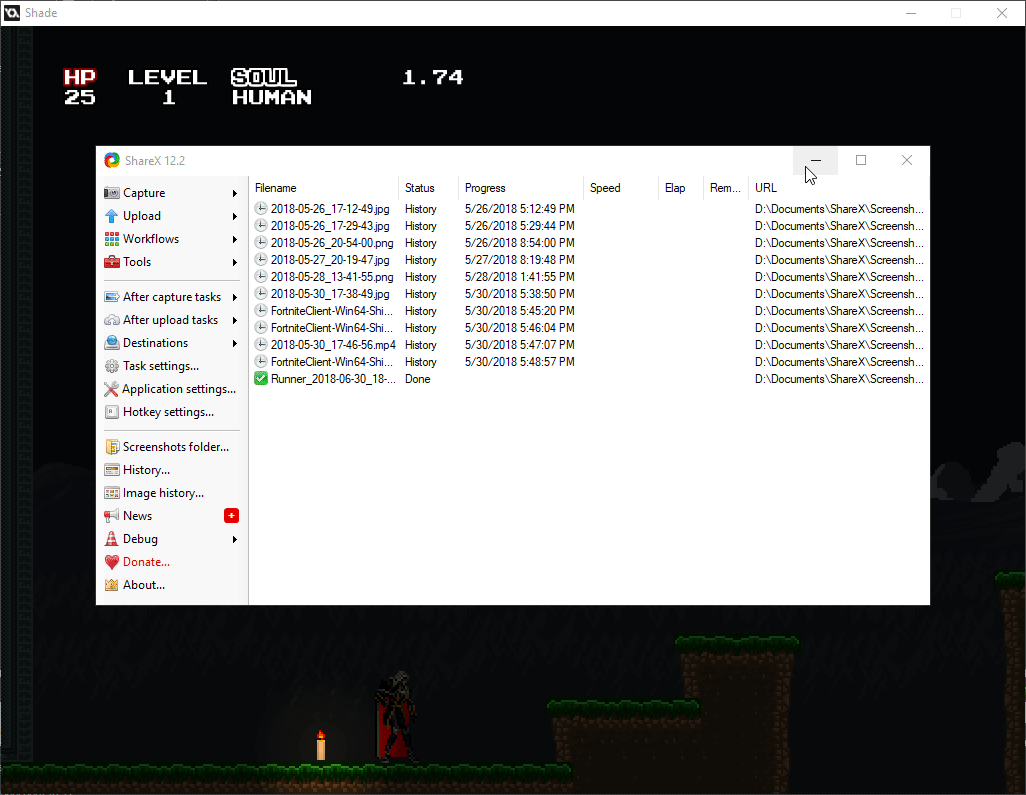Click the Hotkey settings key icon
This screenshot has height=795, width=1026.
coord(112,412)
